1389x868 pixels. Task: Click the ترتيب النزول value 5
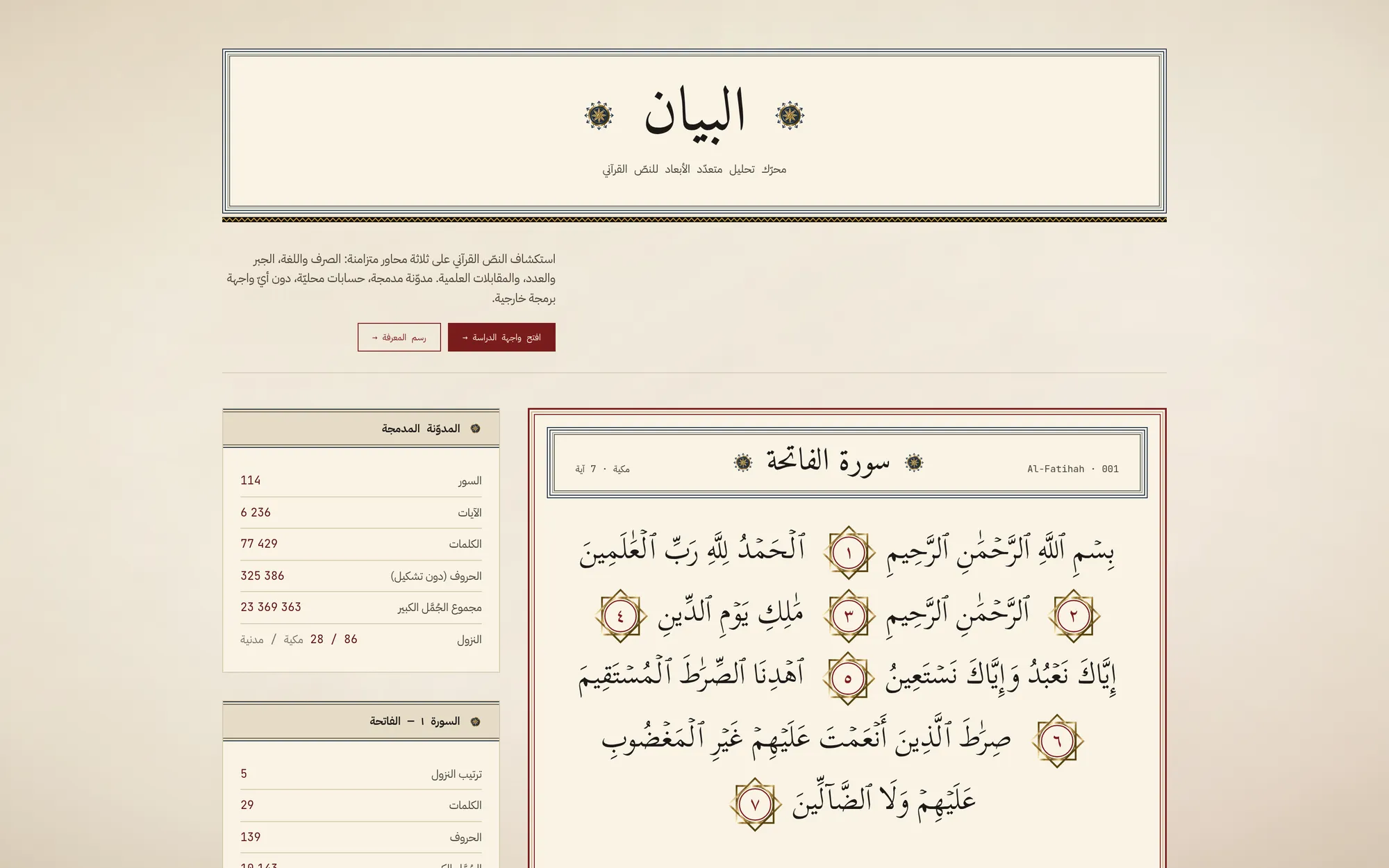click(244, 774)
